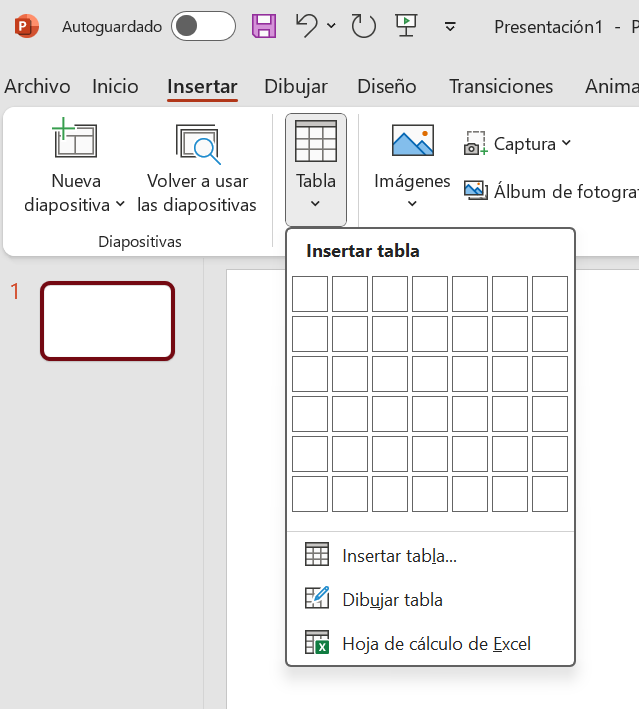Screen dimensions: 639x709
Task: Select slide 1 thumbnail
Action: point(107,321)
